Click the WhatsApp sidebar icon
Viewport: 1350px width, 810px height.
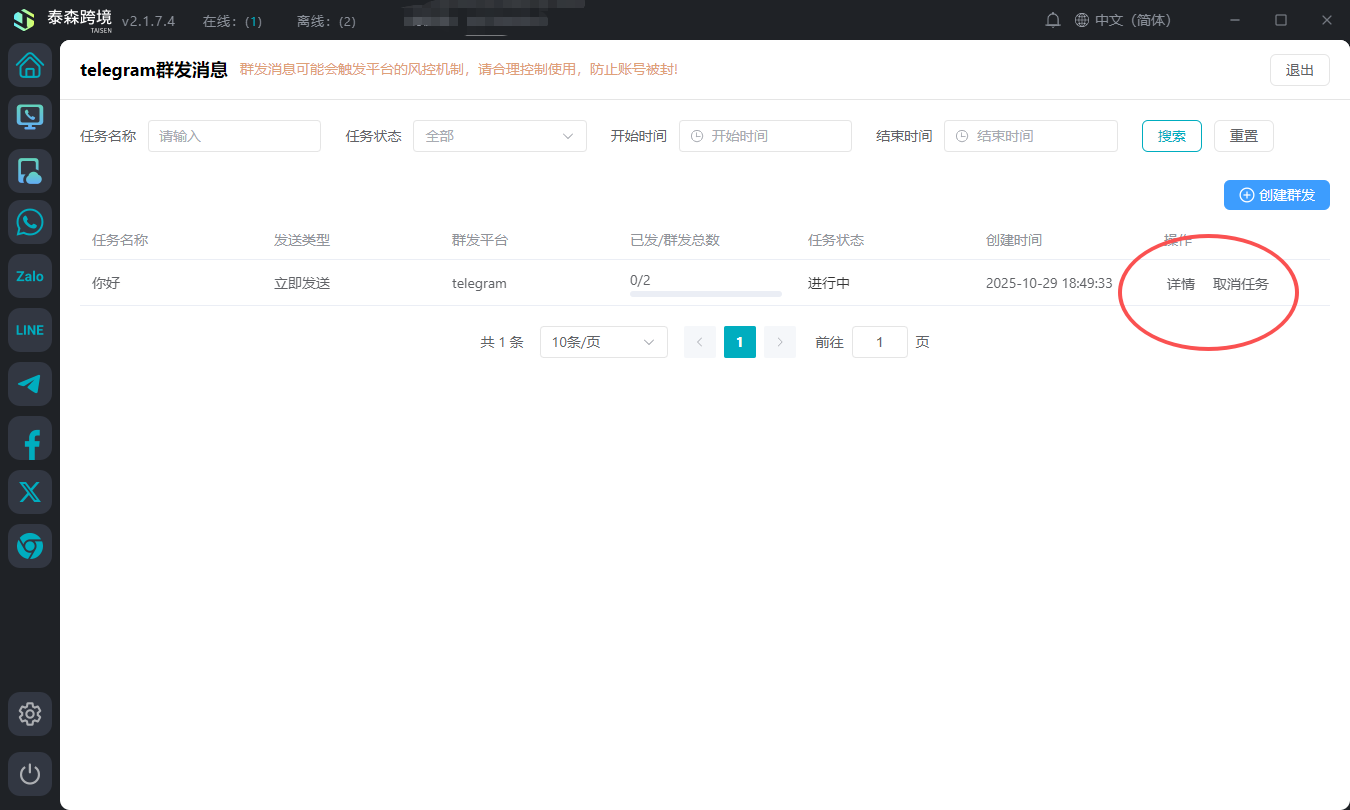[30, 222]
